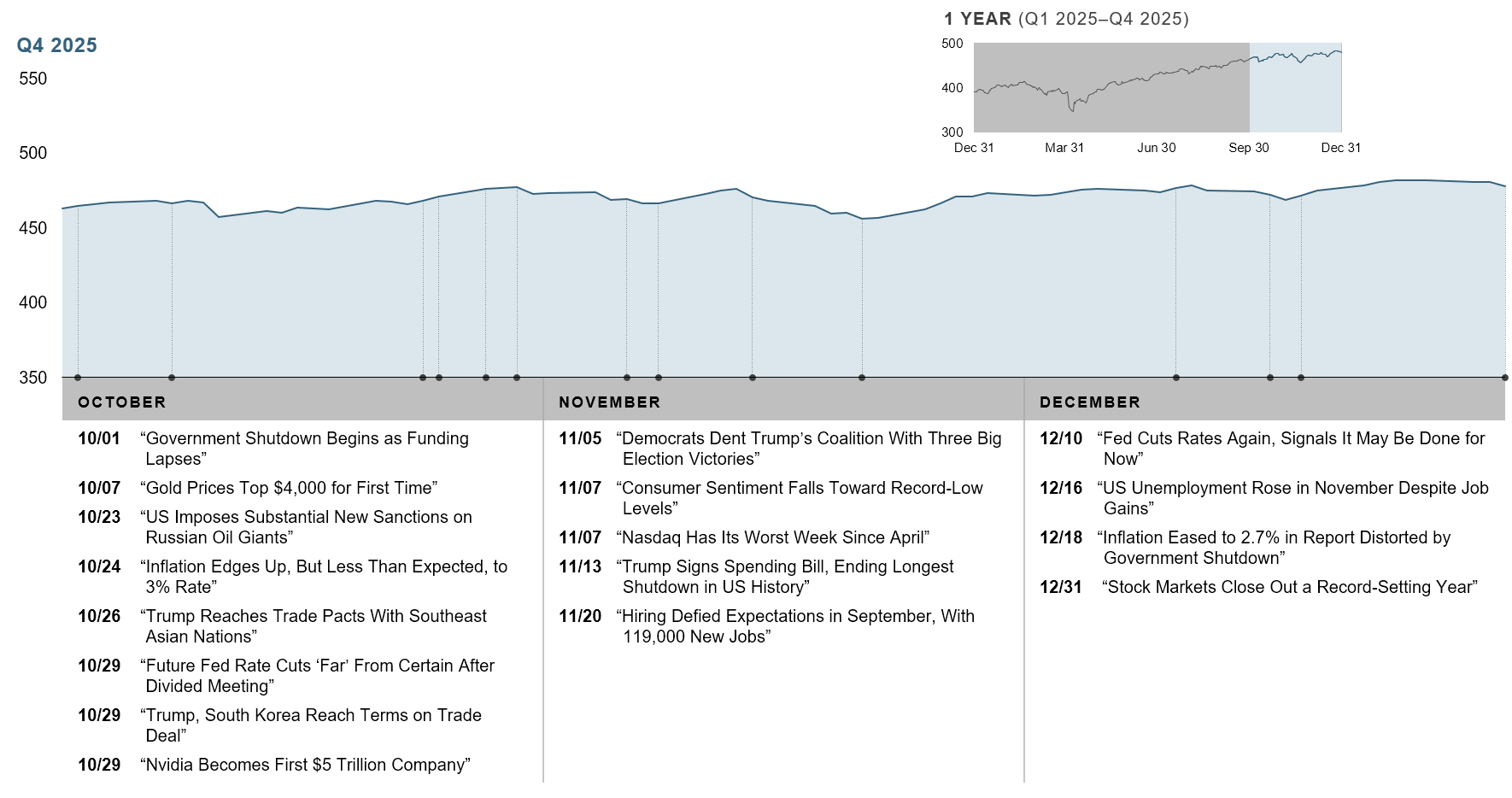Open Stock Markets Close Out Record-Setting Year headline
The image size is (1512, 798).
1289,587
